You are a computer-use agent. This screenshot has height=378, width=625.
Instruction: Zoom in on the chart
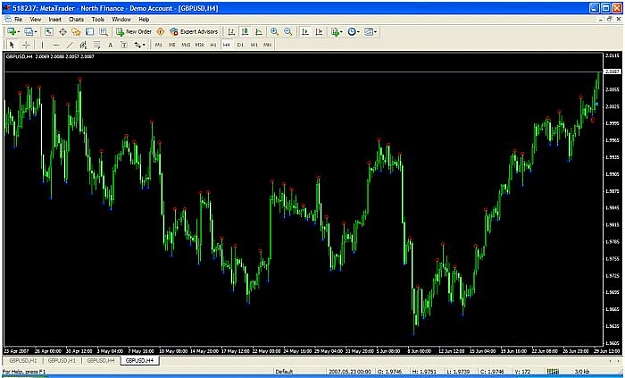[x=274, y=32]
